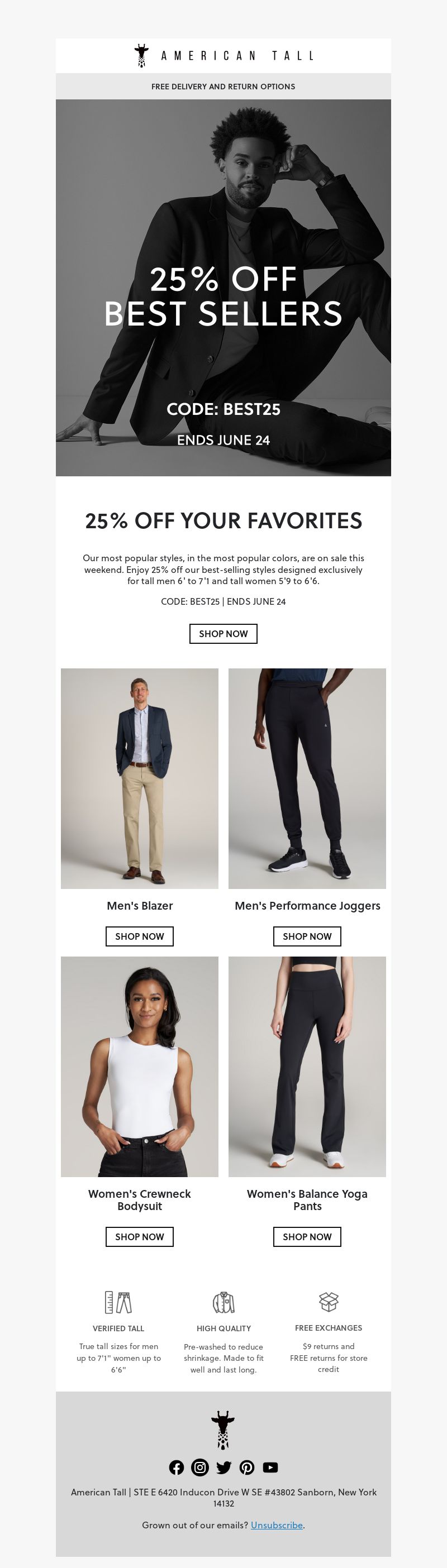Open the Facebook social icon
447x1568 pixels.
pos(177,1467)
